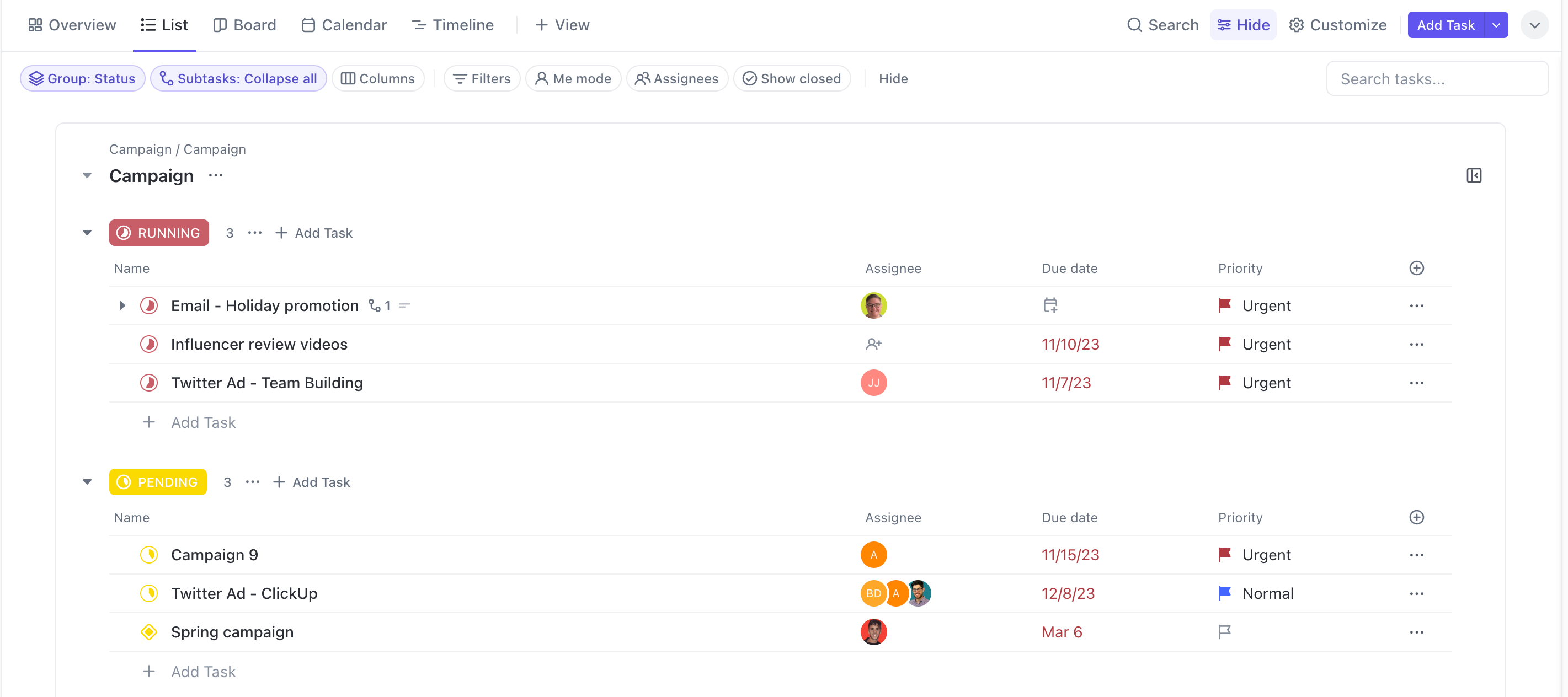Toggle Show closed tasks

pyautogui.click(x=791, y=78)
